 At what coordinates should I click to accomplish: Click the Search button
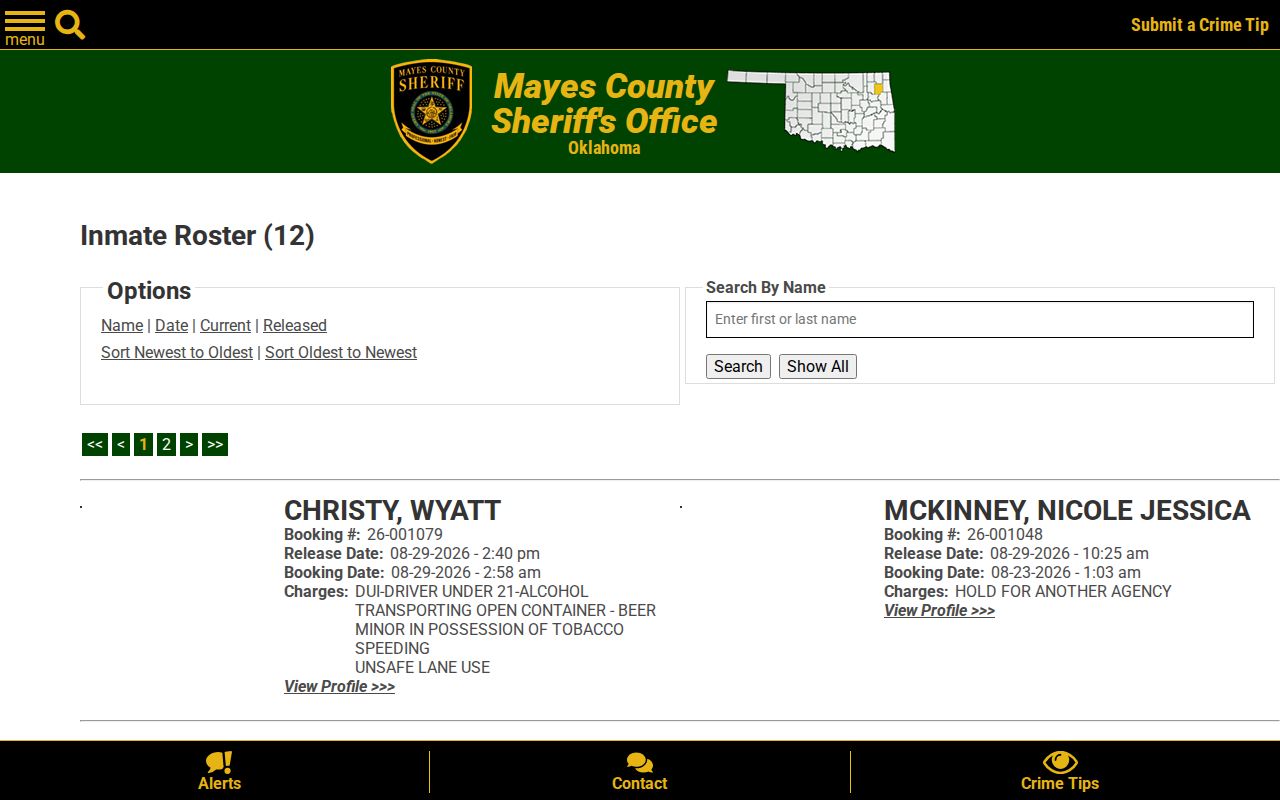[x=738, y=366]
